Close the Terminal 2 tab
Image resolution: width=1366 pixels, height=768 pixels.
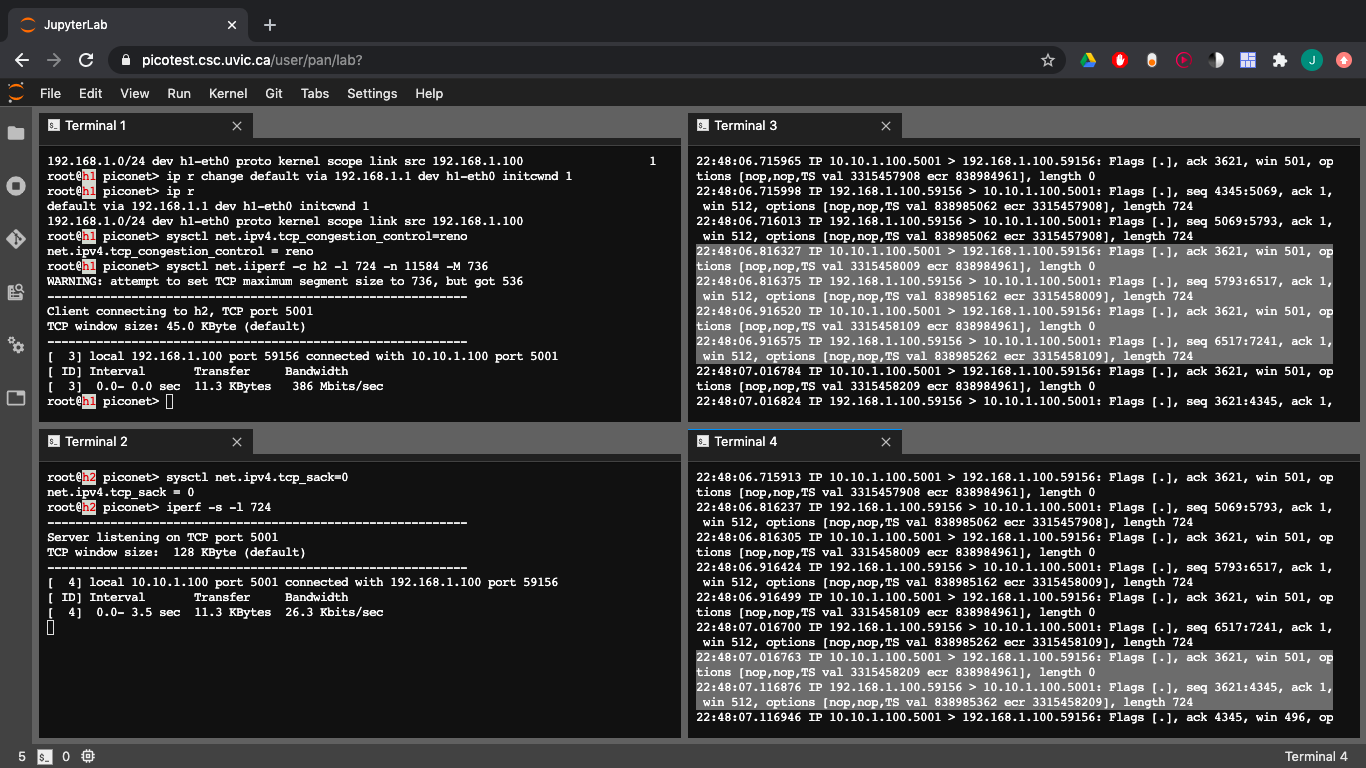pyautogui.click(x=237, y=442)
